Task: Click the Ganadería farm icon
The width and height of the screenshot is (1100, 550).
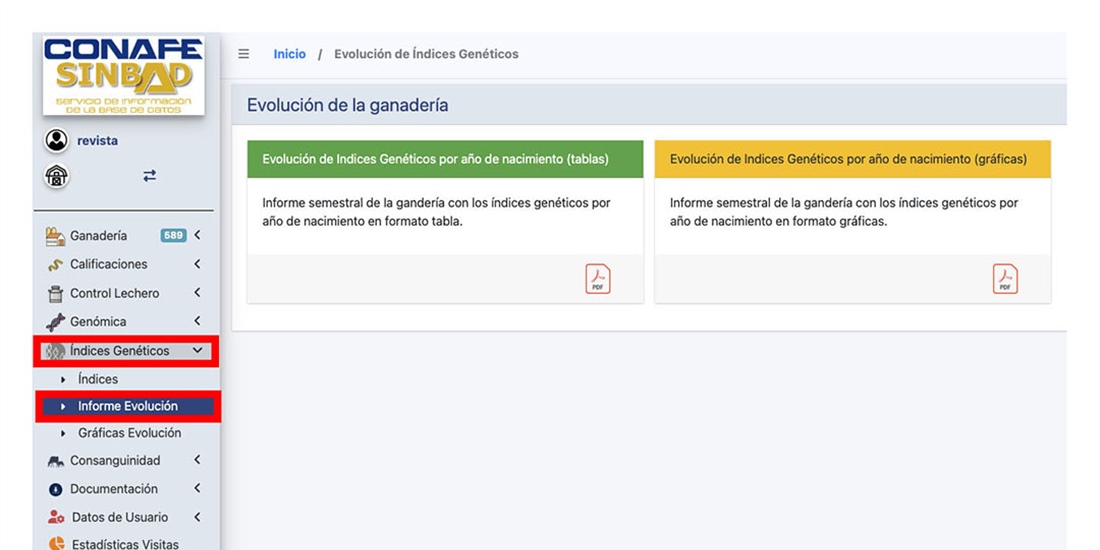Action: tap(55, 236)
